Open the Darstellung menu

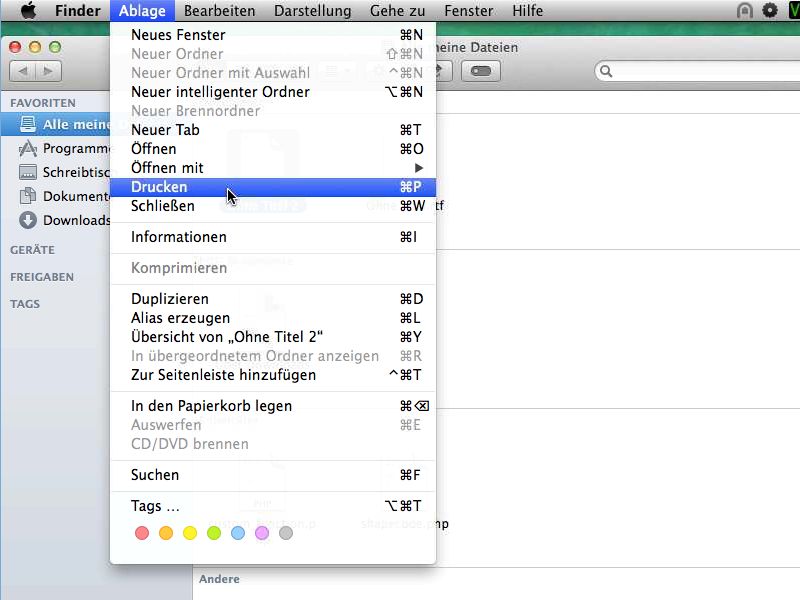point(312,11)
